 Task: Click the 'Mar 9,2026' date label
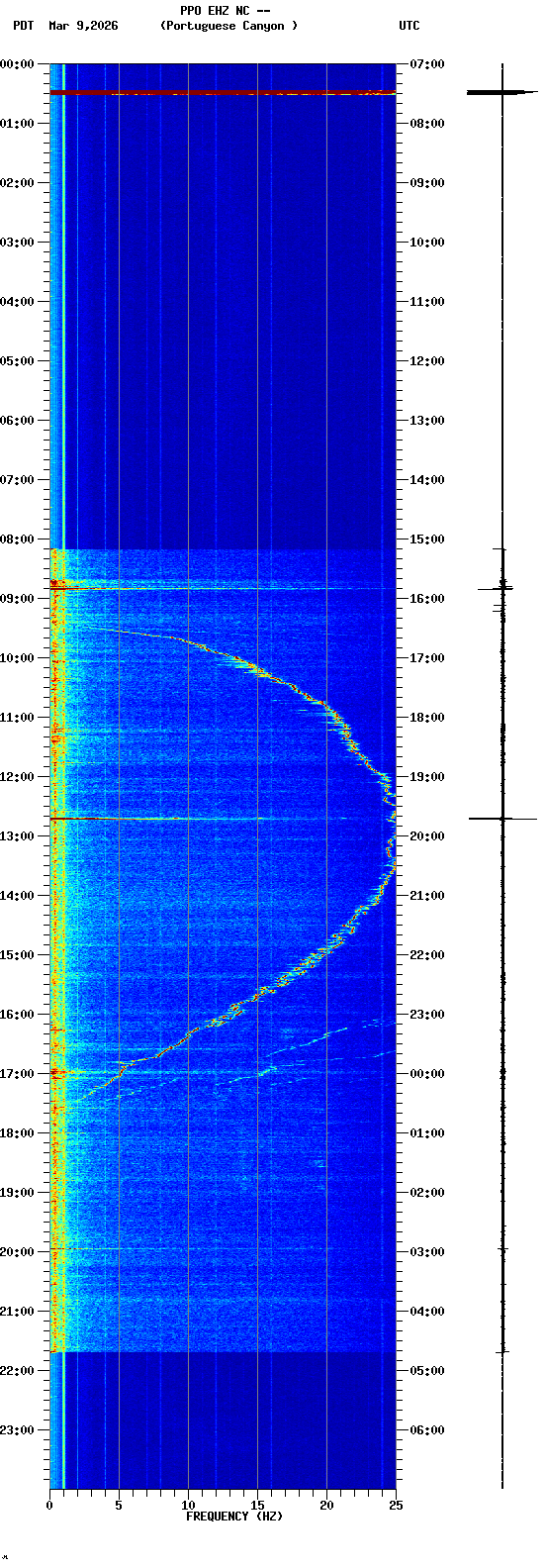[x=83, y=26]
